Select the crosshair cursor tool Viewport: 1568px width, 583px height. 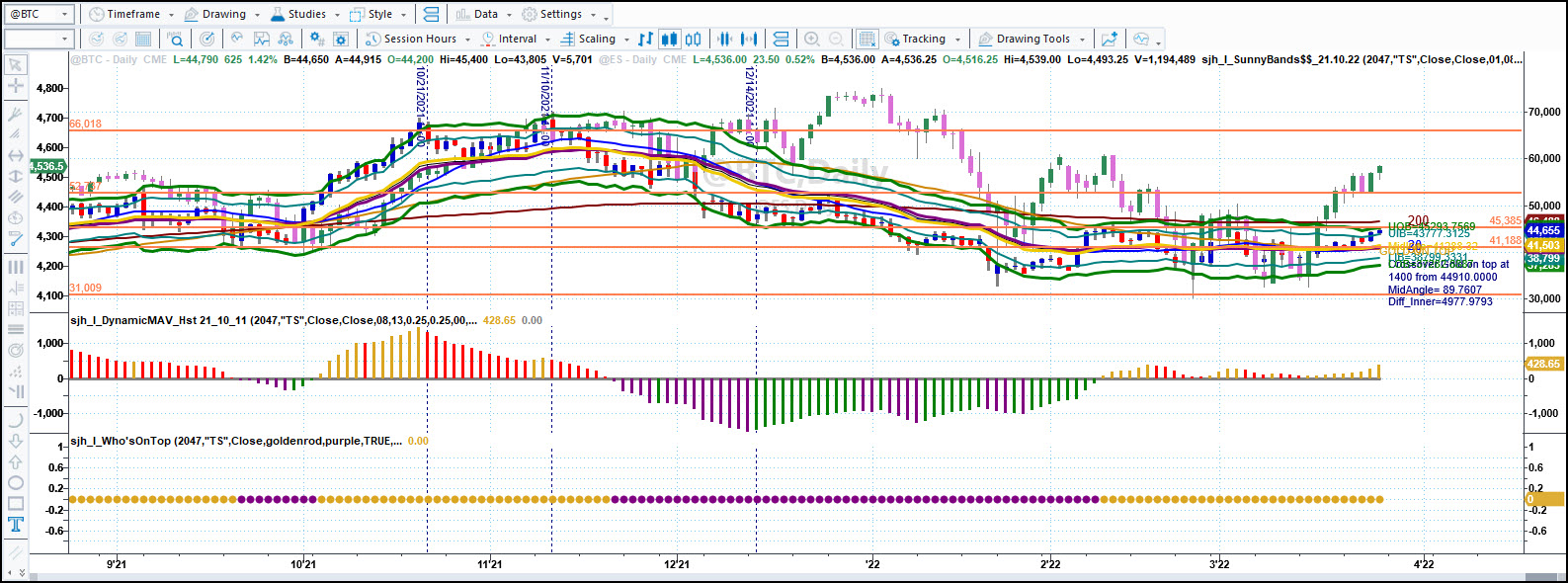[x=16, y=86]
